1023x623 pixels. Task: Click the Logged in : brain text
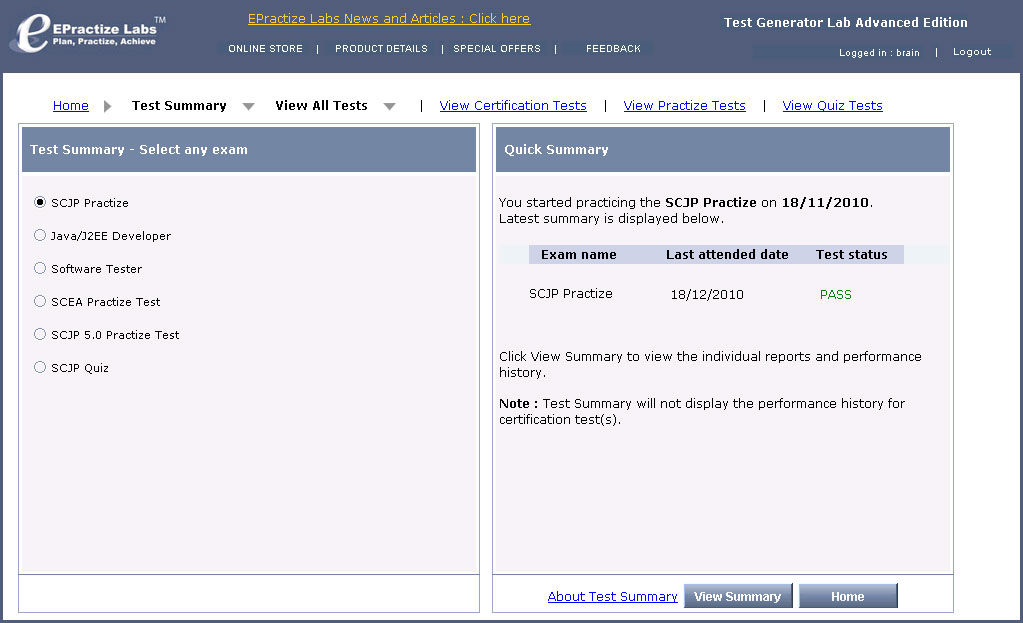point(879,53)
